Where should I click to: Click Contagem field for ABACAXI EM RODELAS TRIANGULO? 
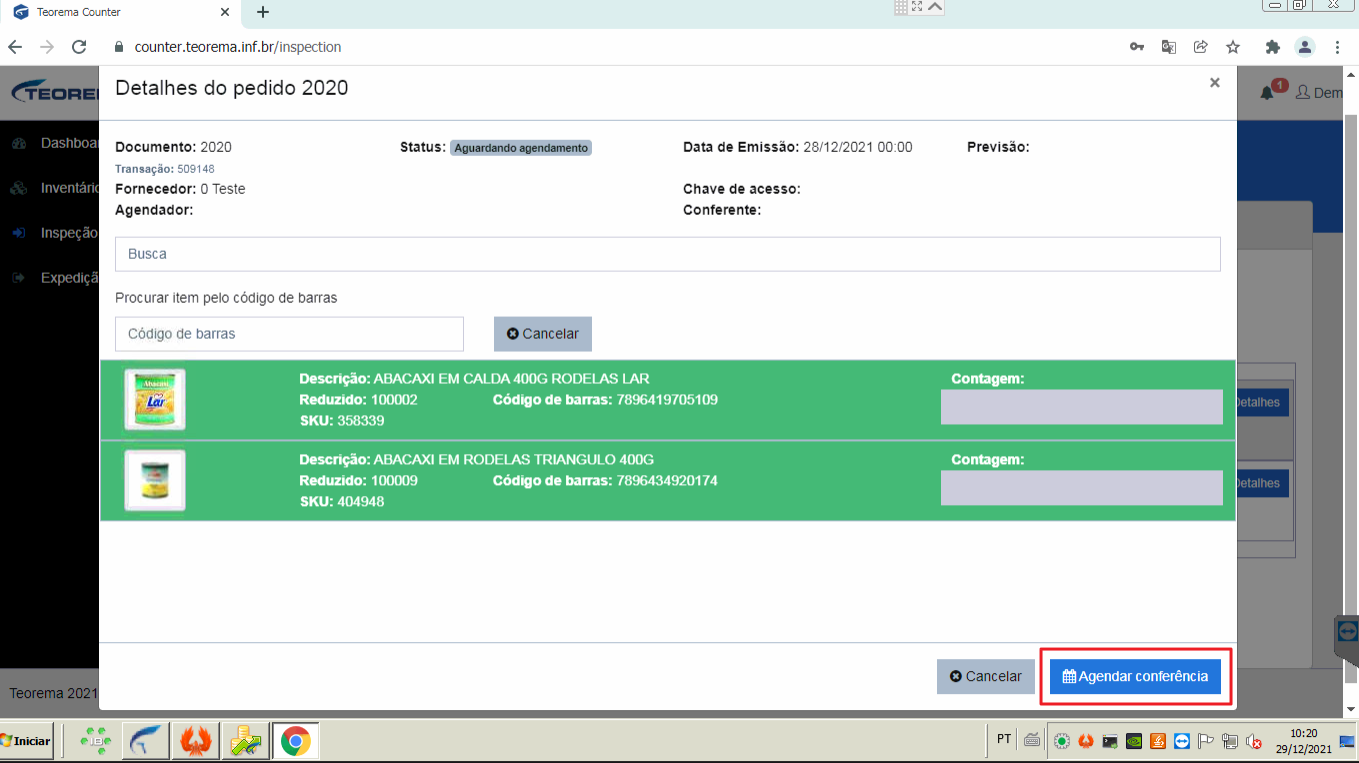[x=1081, y=488]
